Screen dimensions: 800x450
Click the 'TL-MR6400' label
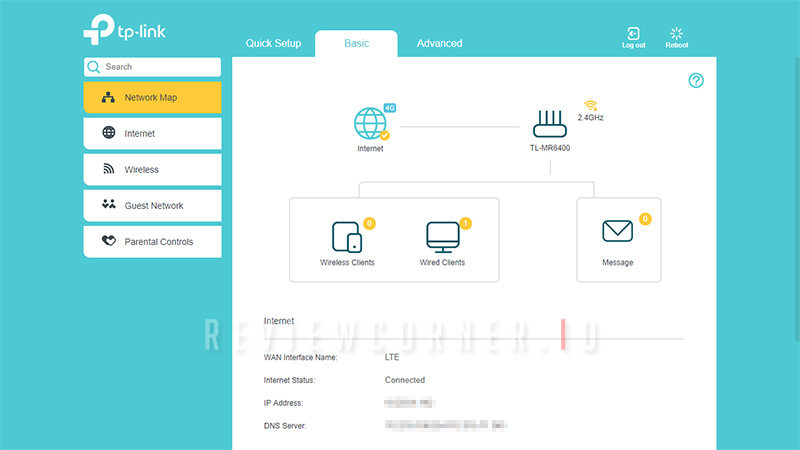coord(550,148)
